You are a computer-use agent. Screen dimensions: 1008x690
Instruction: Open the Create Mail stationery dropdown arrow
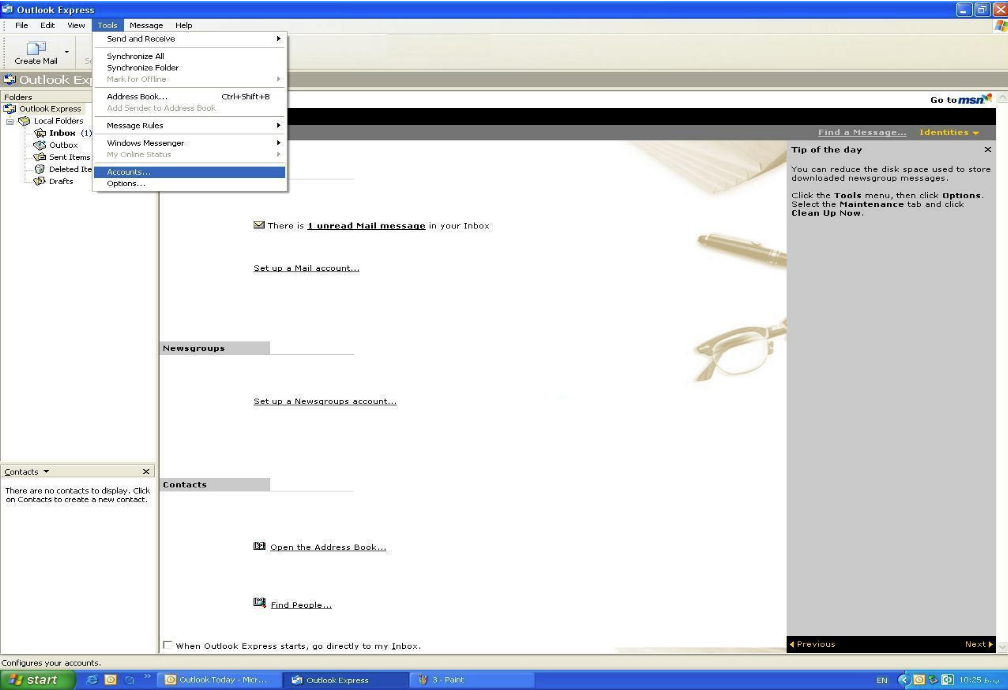coord(67,52)
